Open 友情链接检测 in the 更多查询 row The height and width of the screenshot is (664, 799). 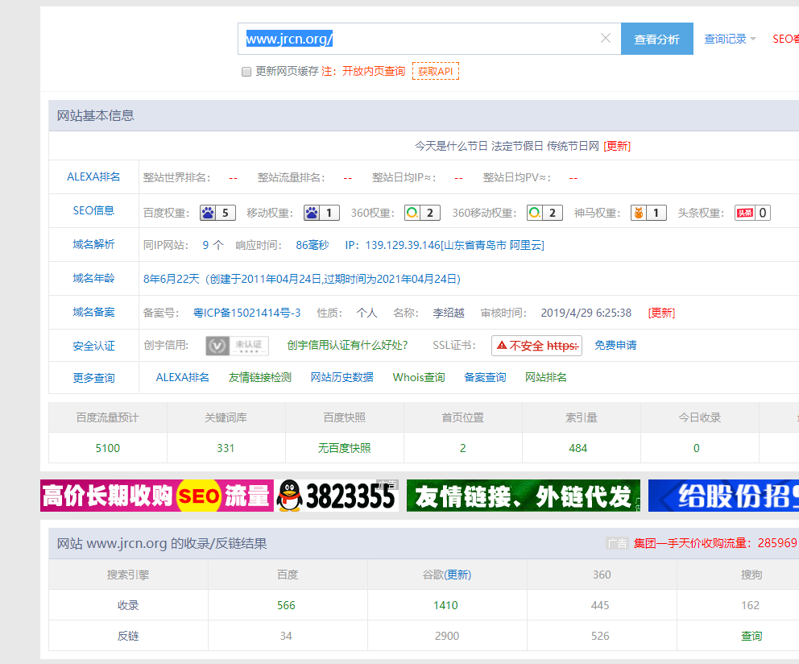(260, 377)
